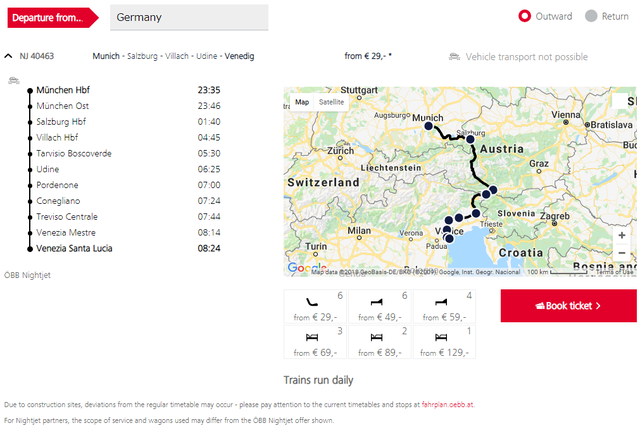Select the 3-bed sleeper from € 69
The image size is (640, 428).
(315, 342)
